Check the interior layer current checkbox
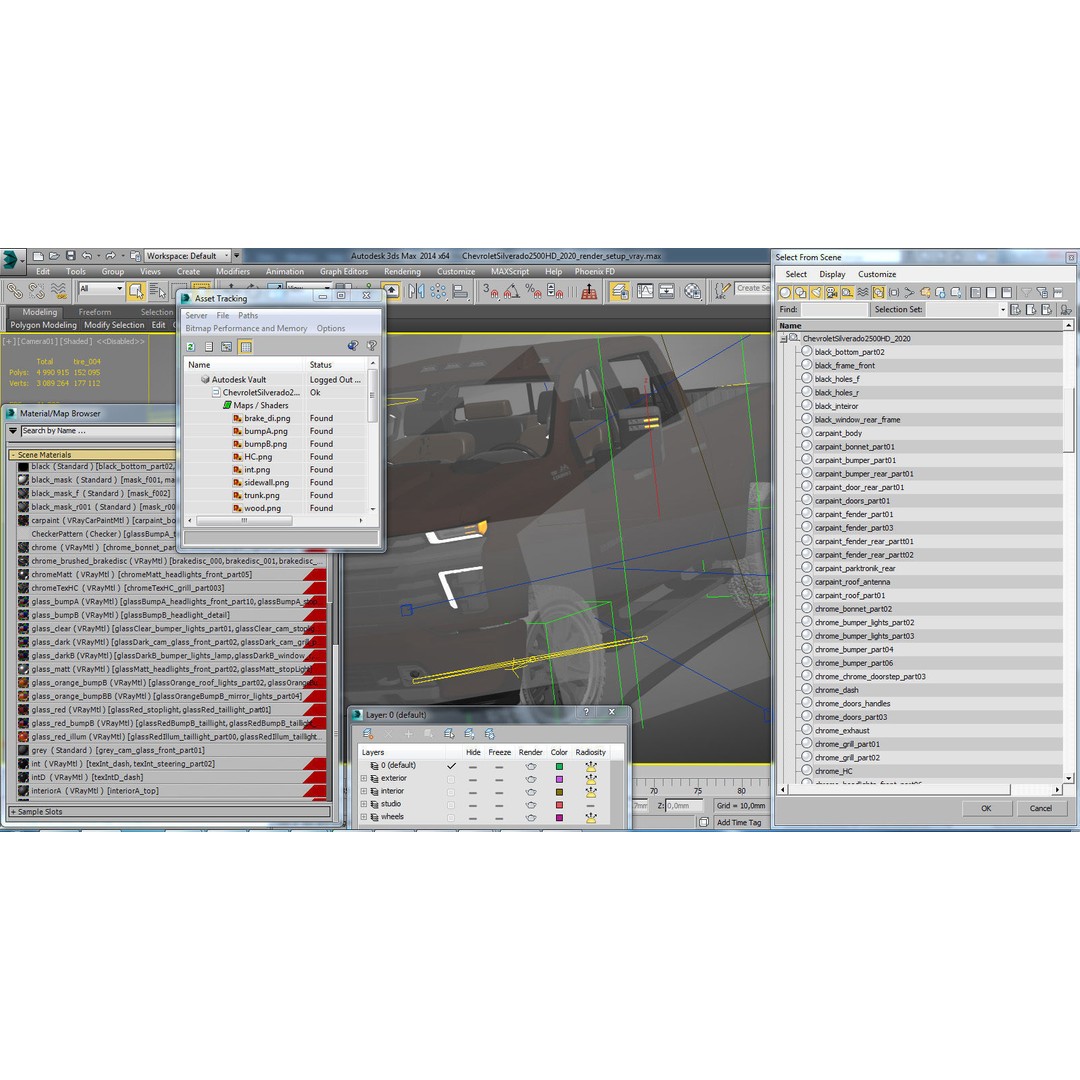The width and height of the screenshot is (1080, 1080). [450, 792]
